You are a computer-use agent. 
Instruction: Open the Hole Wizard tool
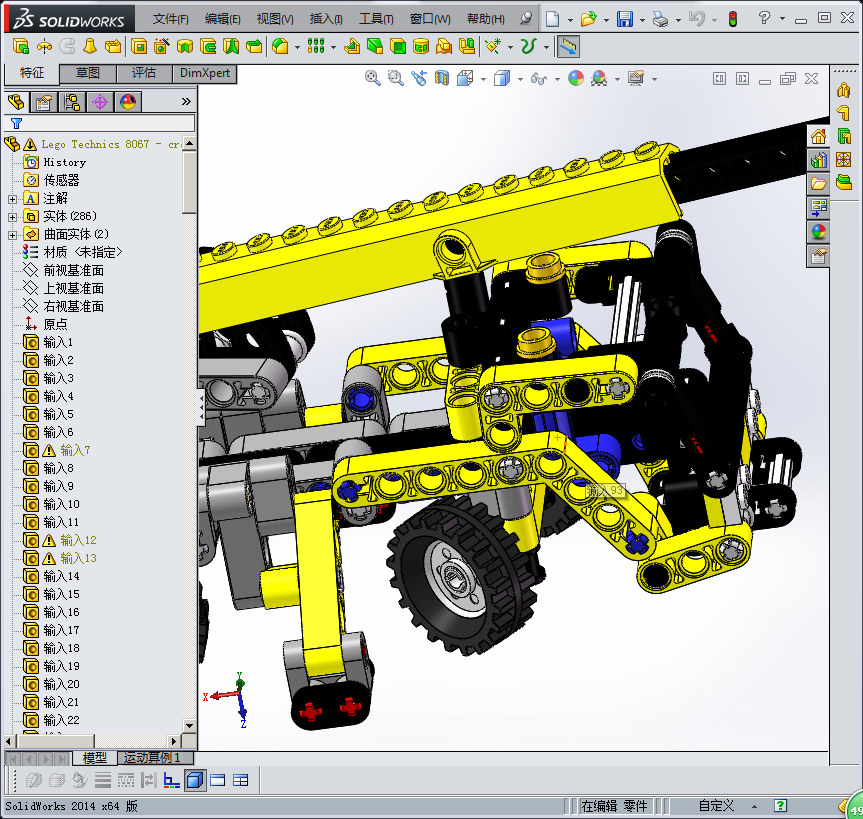(162, 47)
